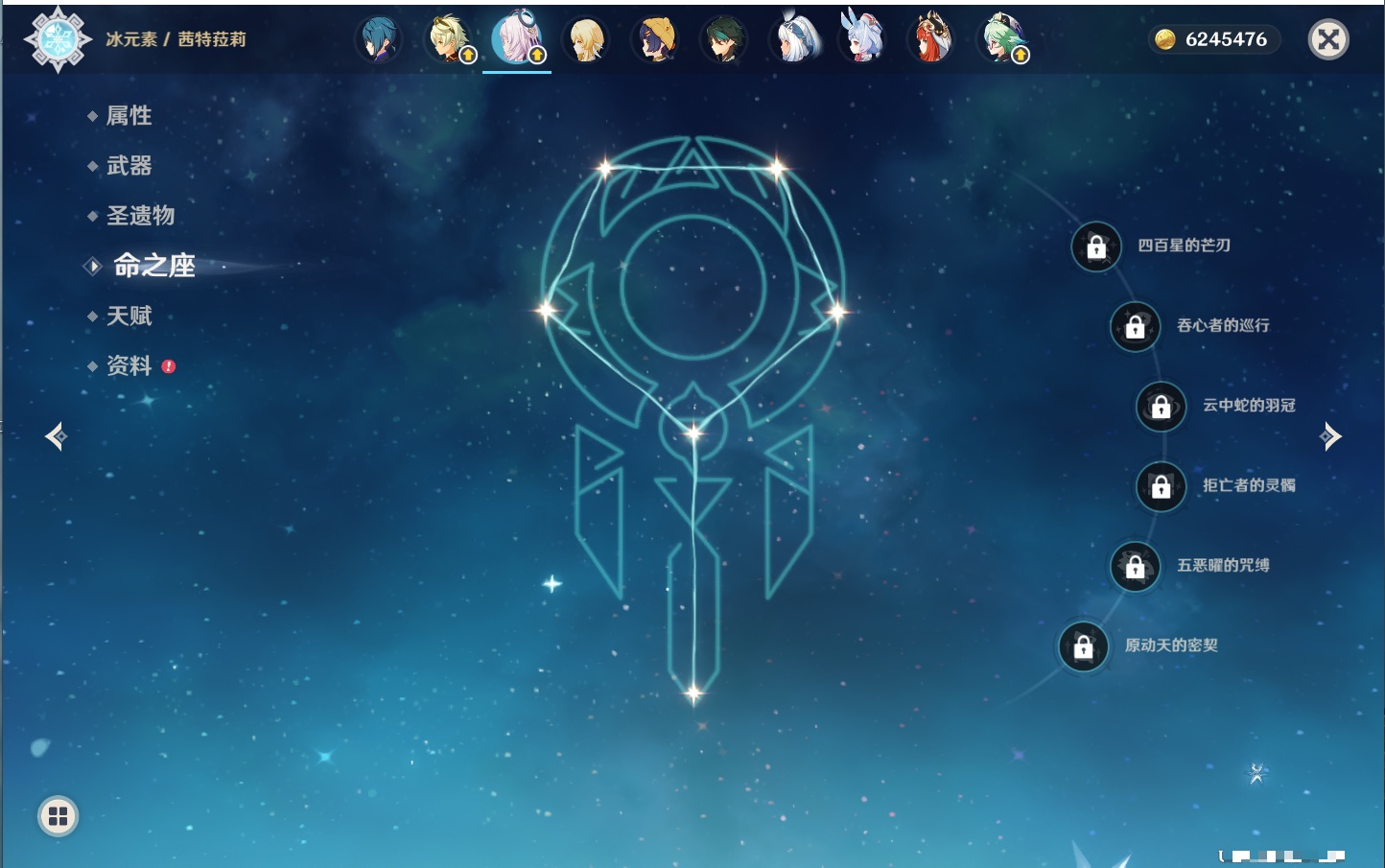Select the blonde Traveler avatar

pos(586,39)
